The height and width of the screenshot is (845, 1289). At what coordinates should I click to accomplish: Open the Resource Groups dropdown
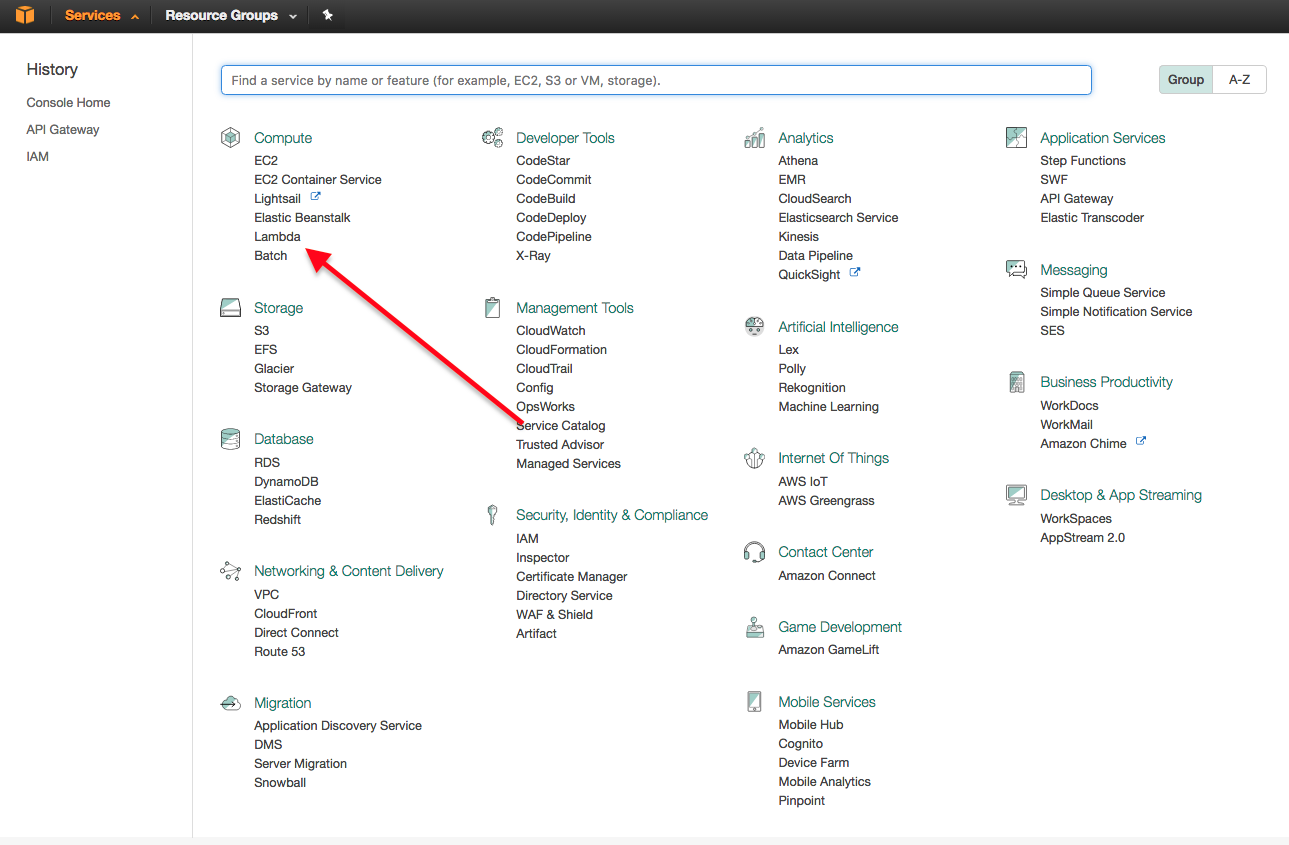tap(231, 16)
